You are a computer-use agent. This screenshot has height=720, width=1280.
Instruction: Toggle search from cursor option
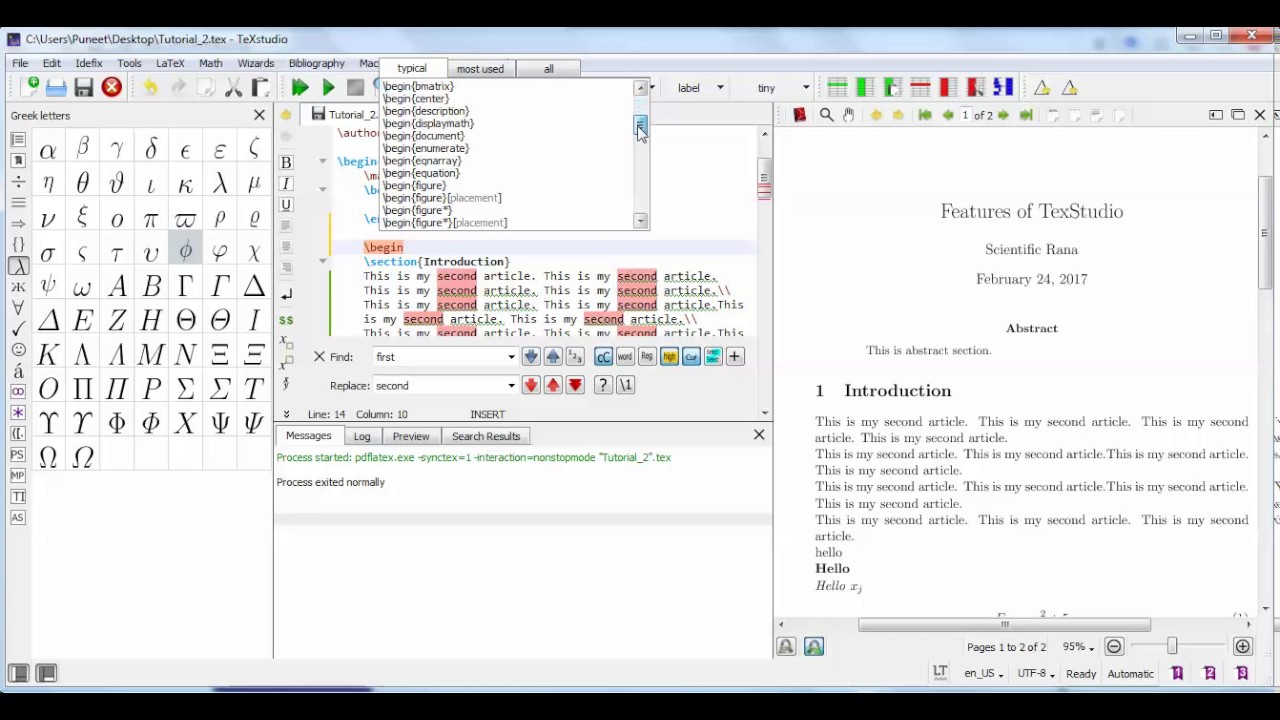point(691,357)
